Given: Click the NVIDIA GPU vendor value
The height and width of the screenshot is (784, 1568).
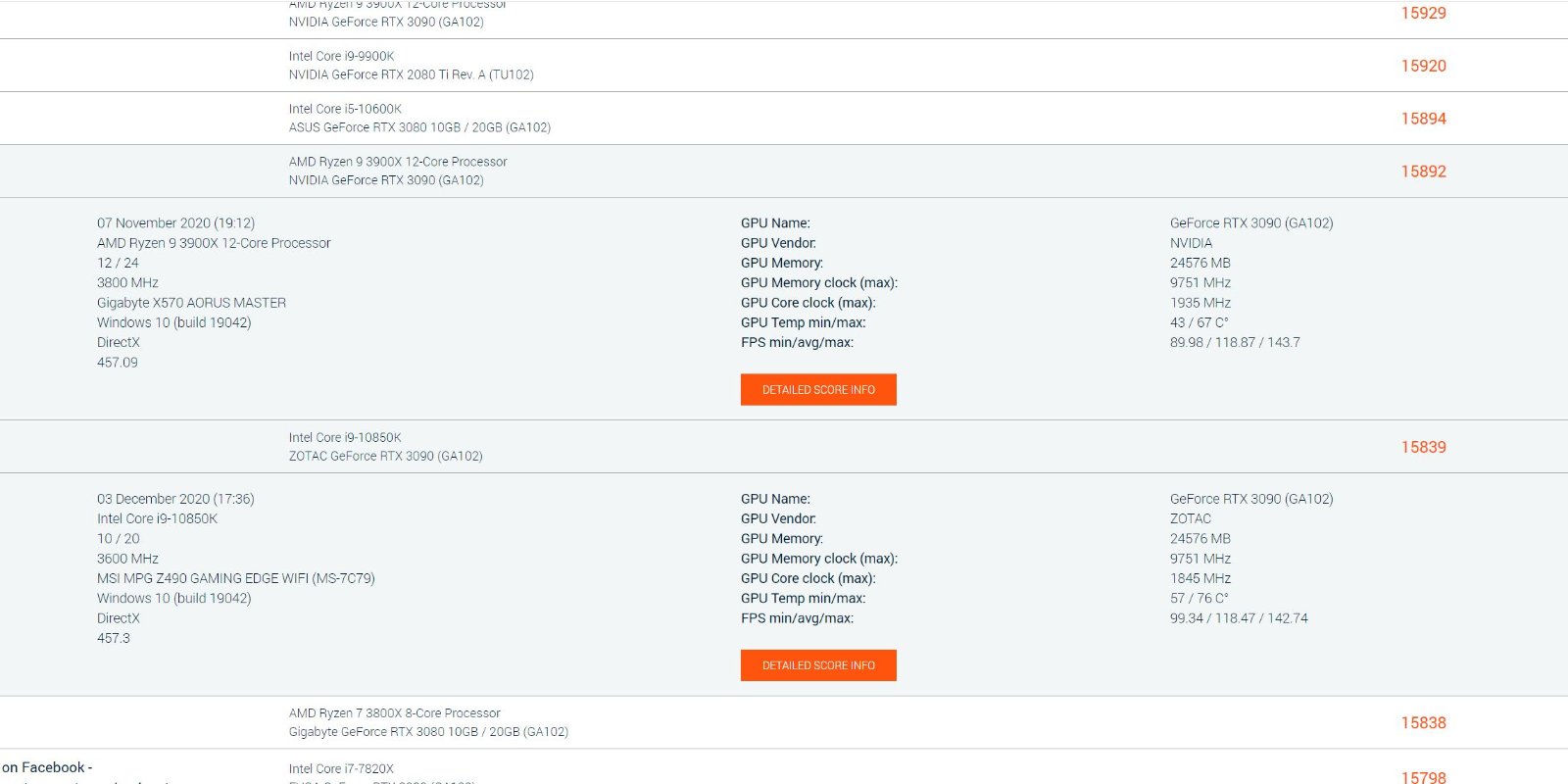Looking at the screenshot, I should (1191, 243).
